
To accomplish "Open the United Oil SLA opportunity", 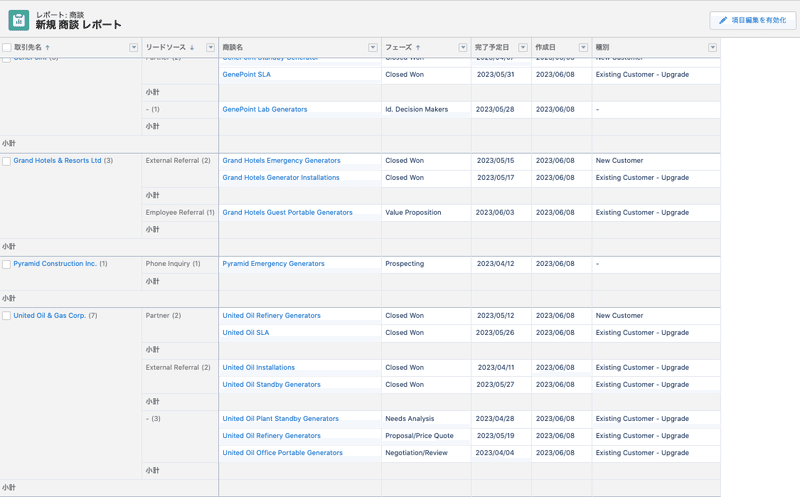I will coord(246,333).
